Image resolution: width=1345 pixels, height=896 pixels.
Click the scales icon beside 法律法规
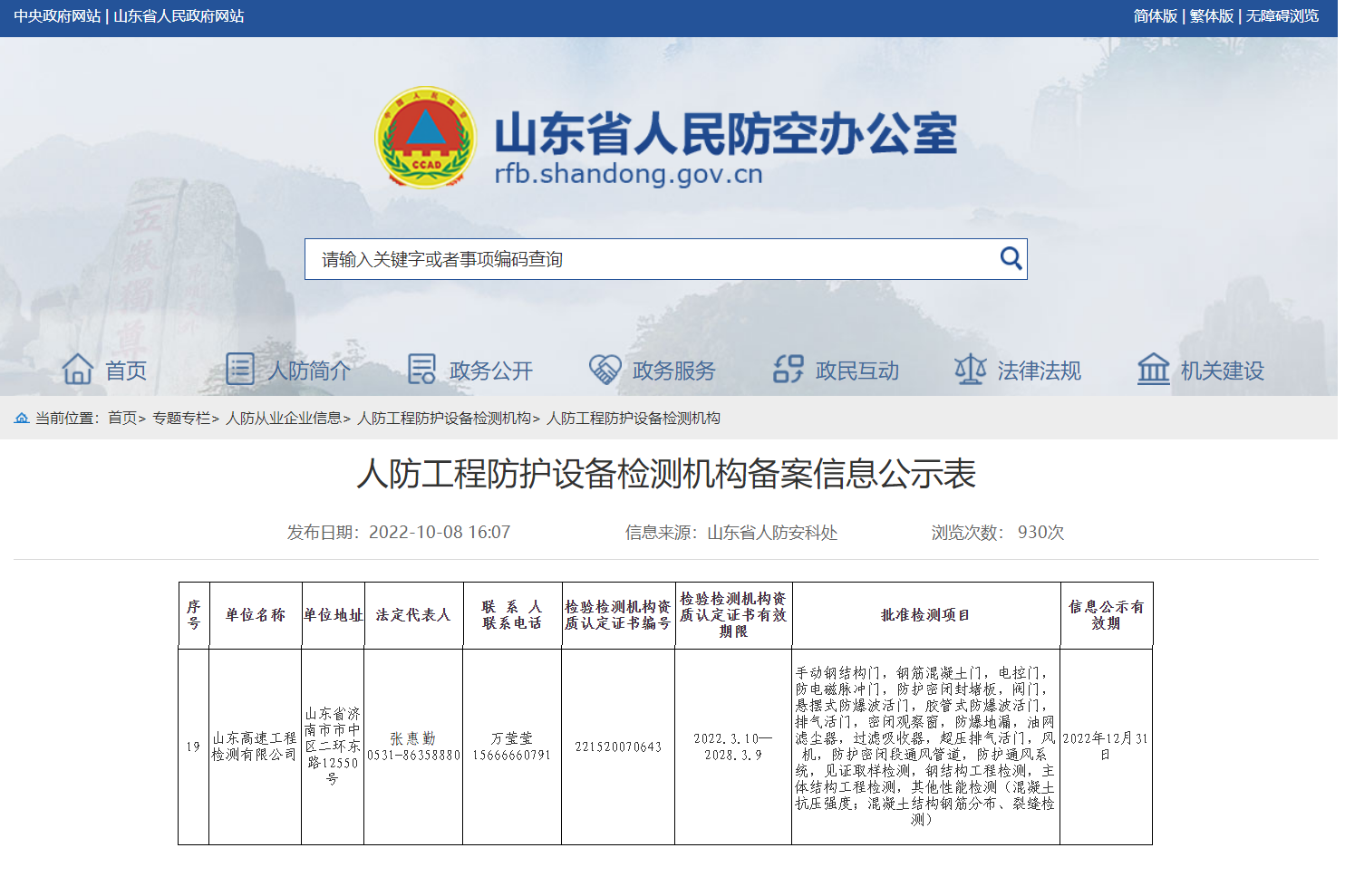click(970, 370)
